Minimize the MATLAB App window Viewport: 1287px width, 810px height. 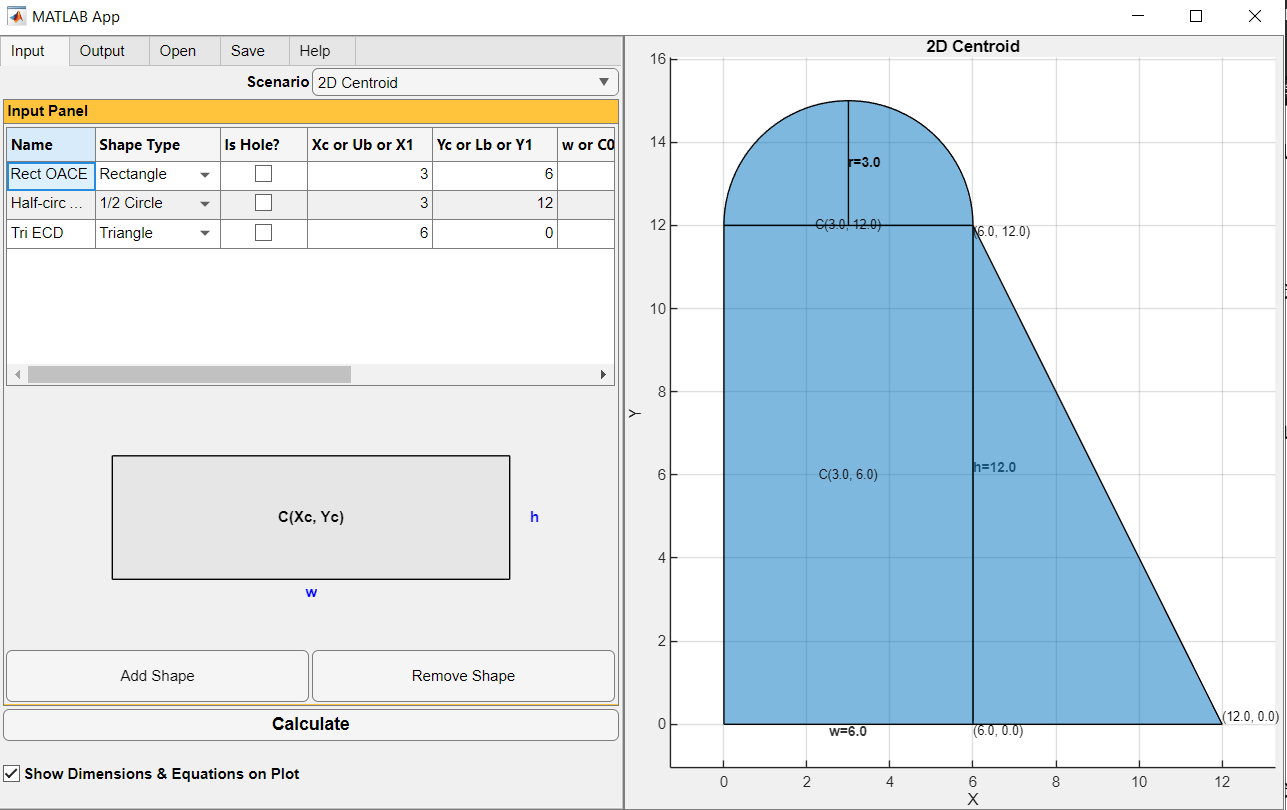(1138, 16)
